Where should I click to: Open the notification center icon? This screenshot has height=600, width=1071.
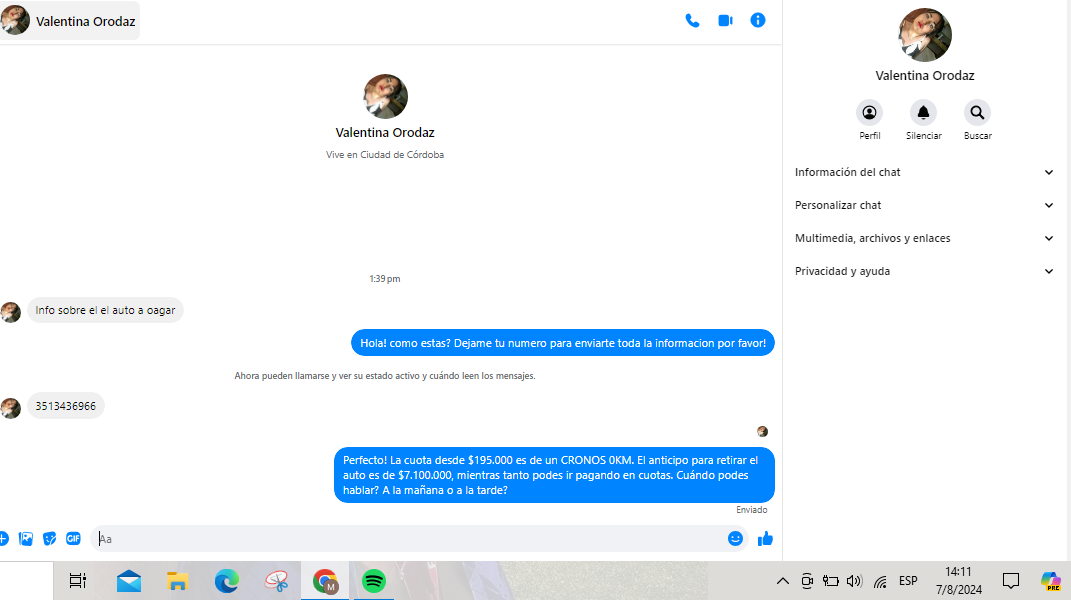tap(1011, 581)
